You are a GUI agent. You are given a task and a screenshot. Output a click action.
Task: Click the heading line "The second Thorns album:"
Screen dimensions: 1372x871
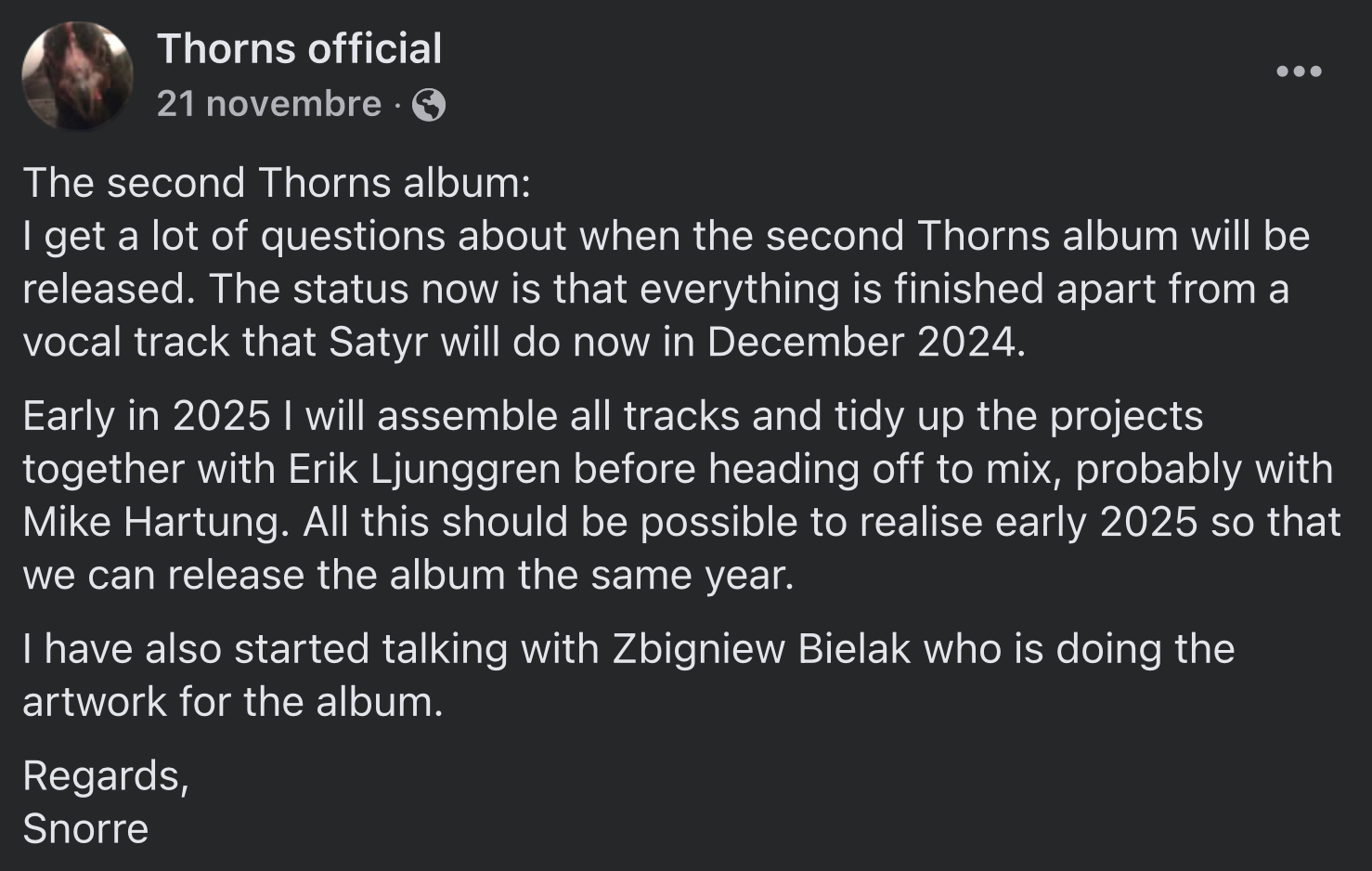coord(277,183)
